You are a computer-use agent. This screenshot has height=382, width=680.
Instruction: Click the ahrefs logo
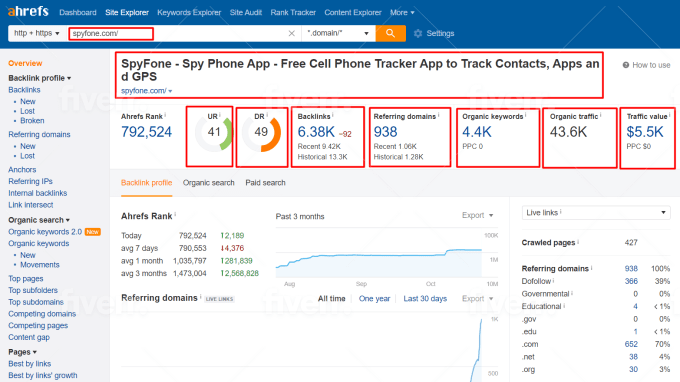28,11
